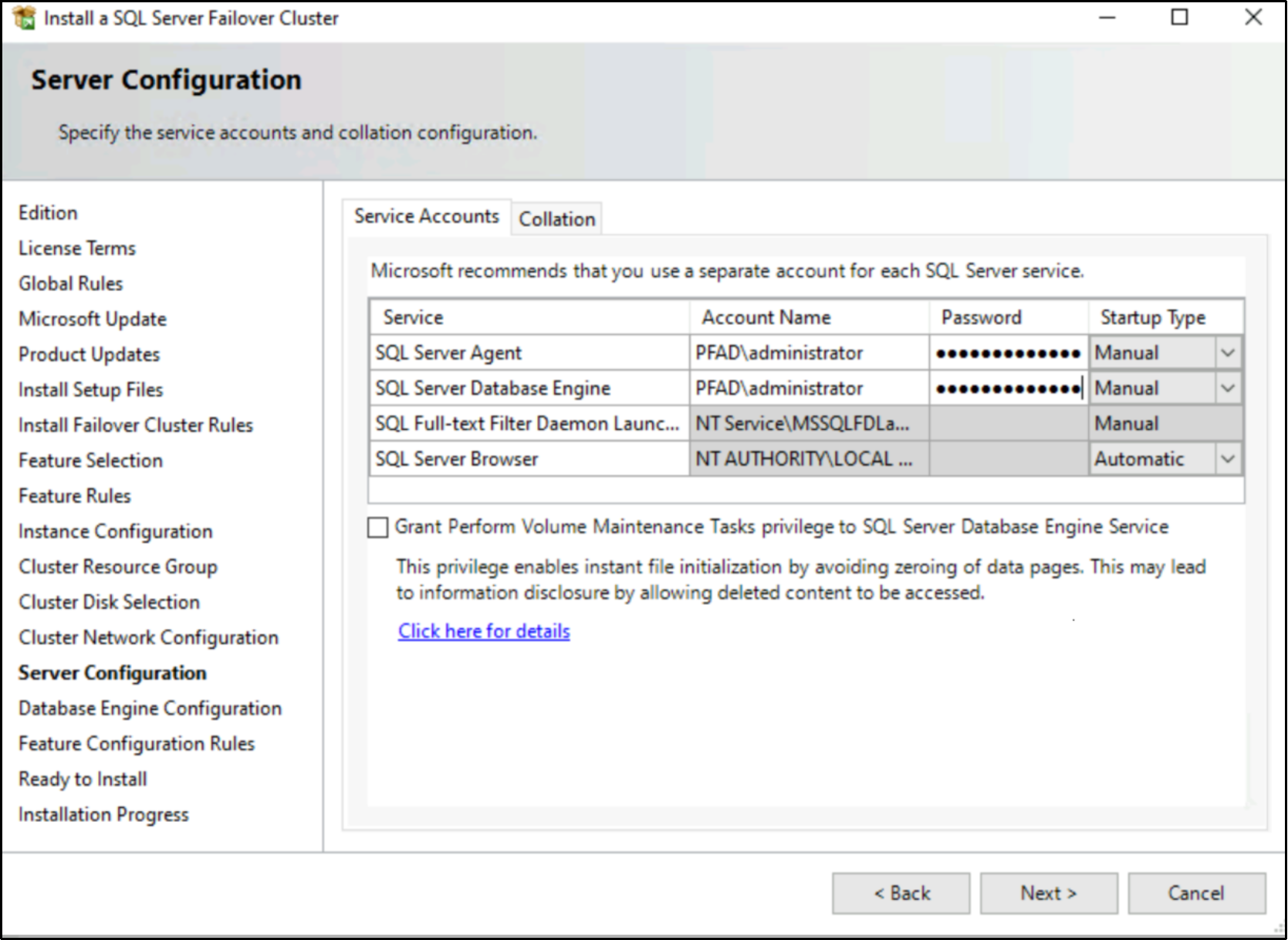Edit SQL Server Database Engine account name field
1288x940 pixels.
(x=809, y=389)
